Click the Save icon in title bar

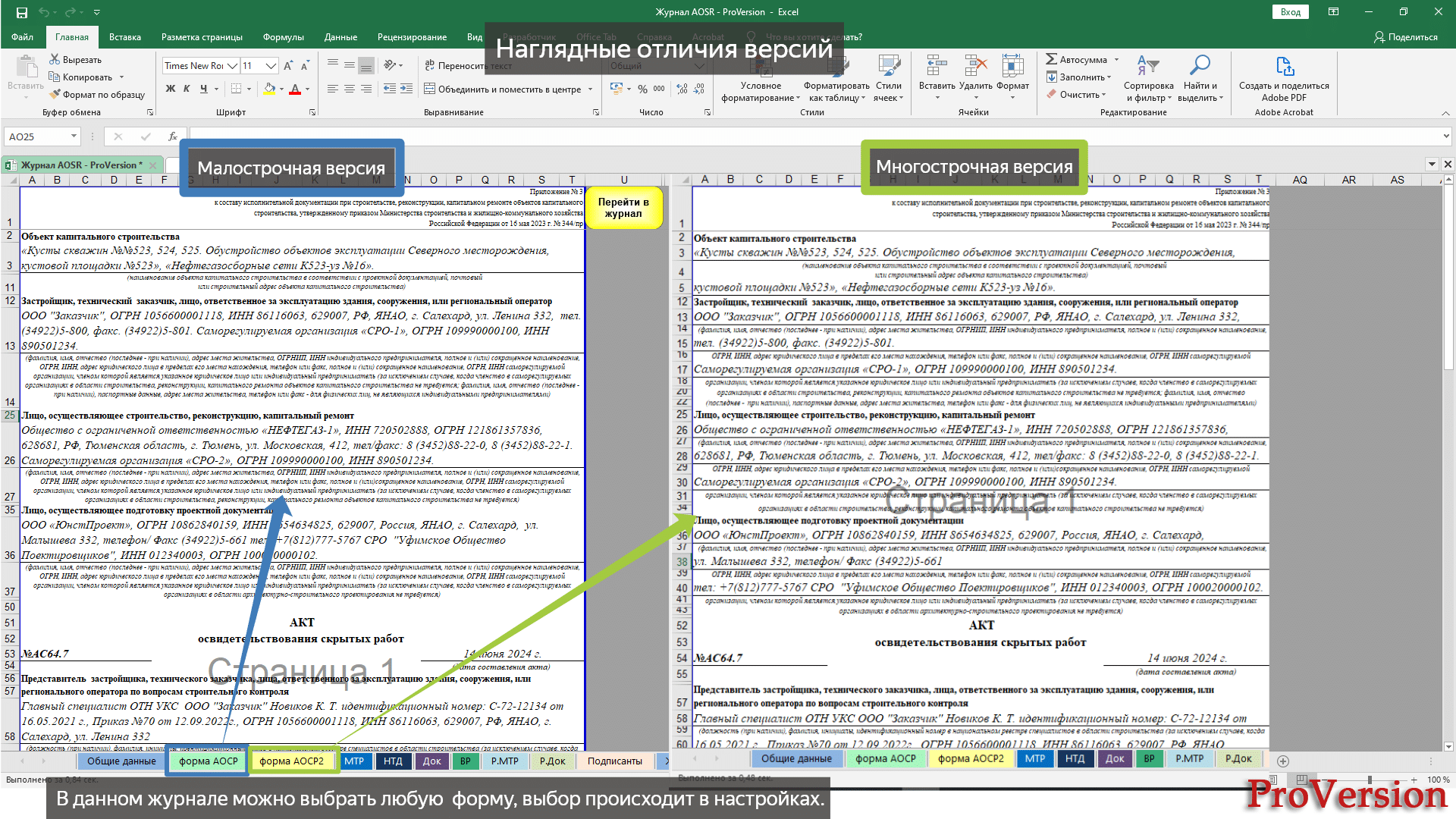point(21,12)
